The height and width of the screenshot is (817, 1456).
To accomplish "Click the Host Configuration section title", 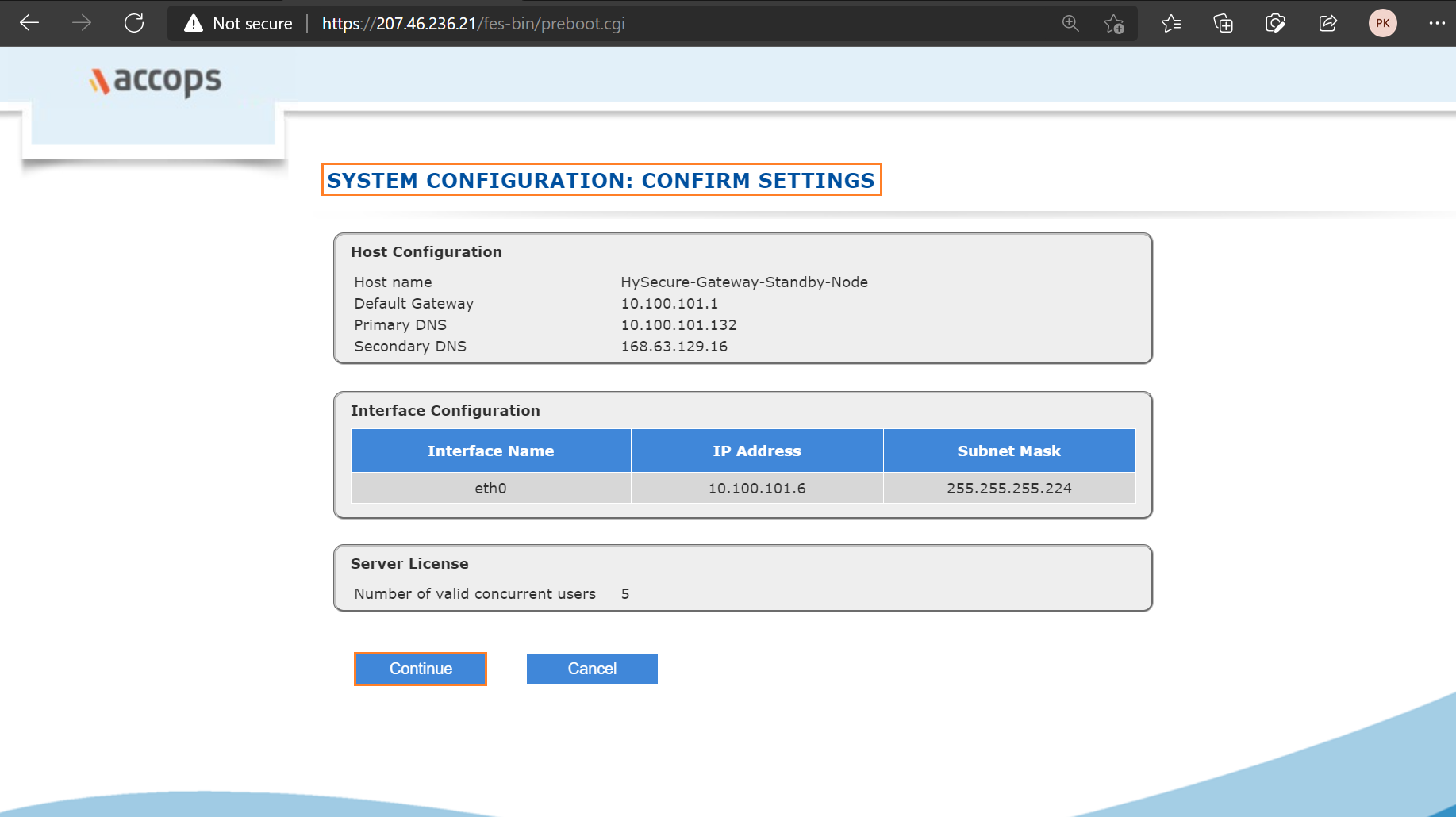I will [426, 251].
